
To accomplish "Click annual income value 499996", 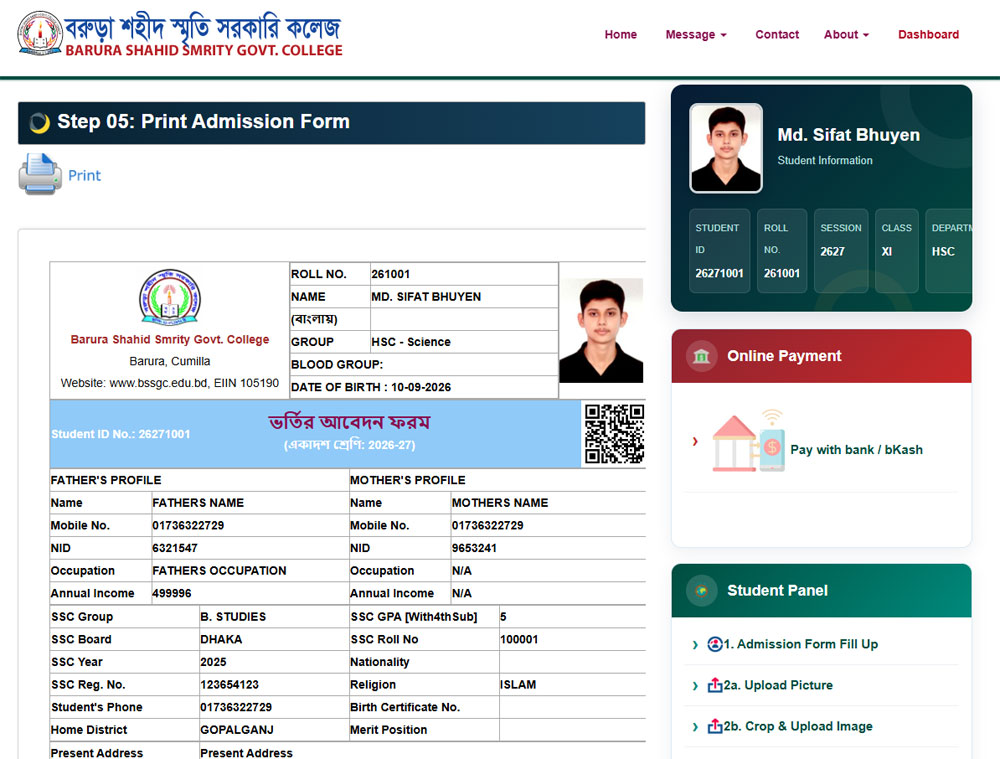I will pyautogui.click(x=172, y=593).
